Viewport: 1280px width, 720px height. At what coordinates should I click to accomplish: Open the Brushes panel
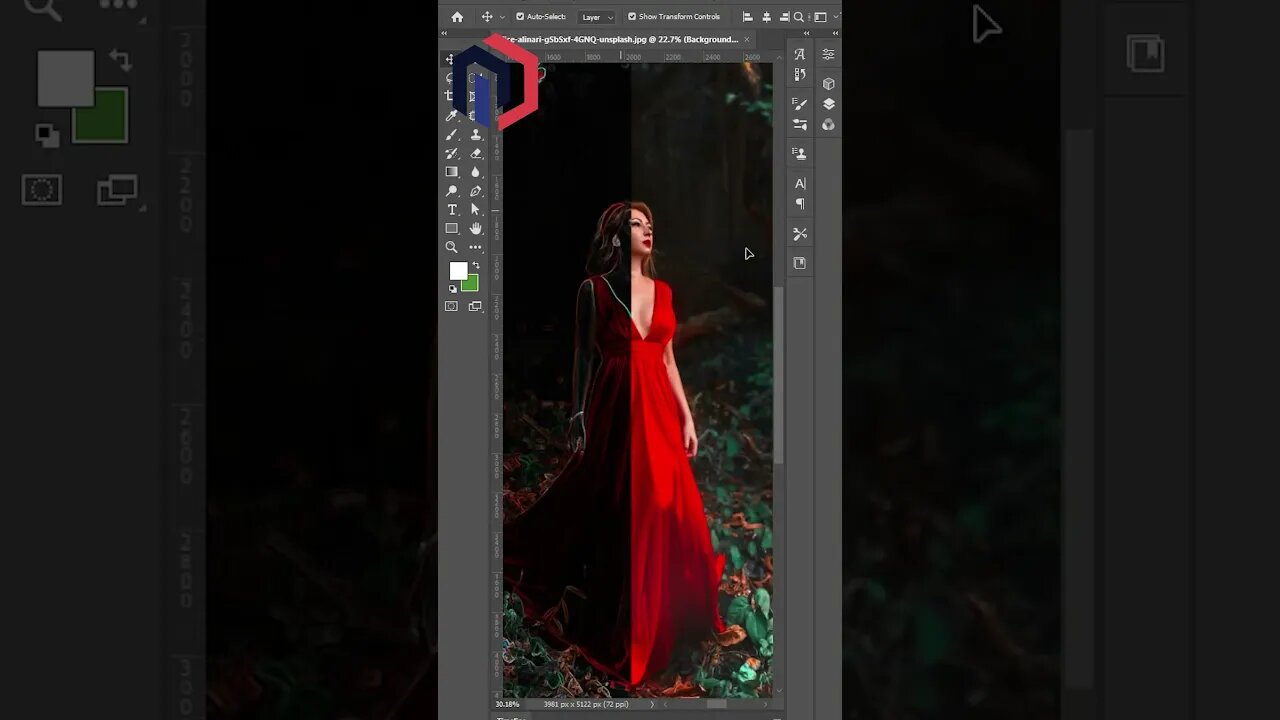coord(800,124)
